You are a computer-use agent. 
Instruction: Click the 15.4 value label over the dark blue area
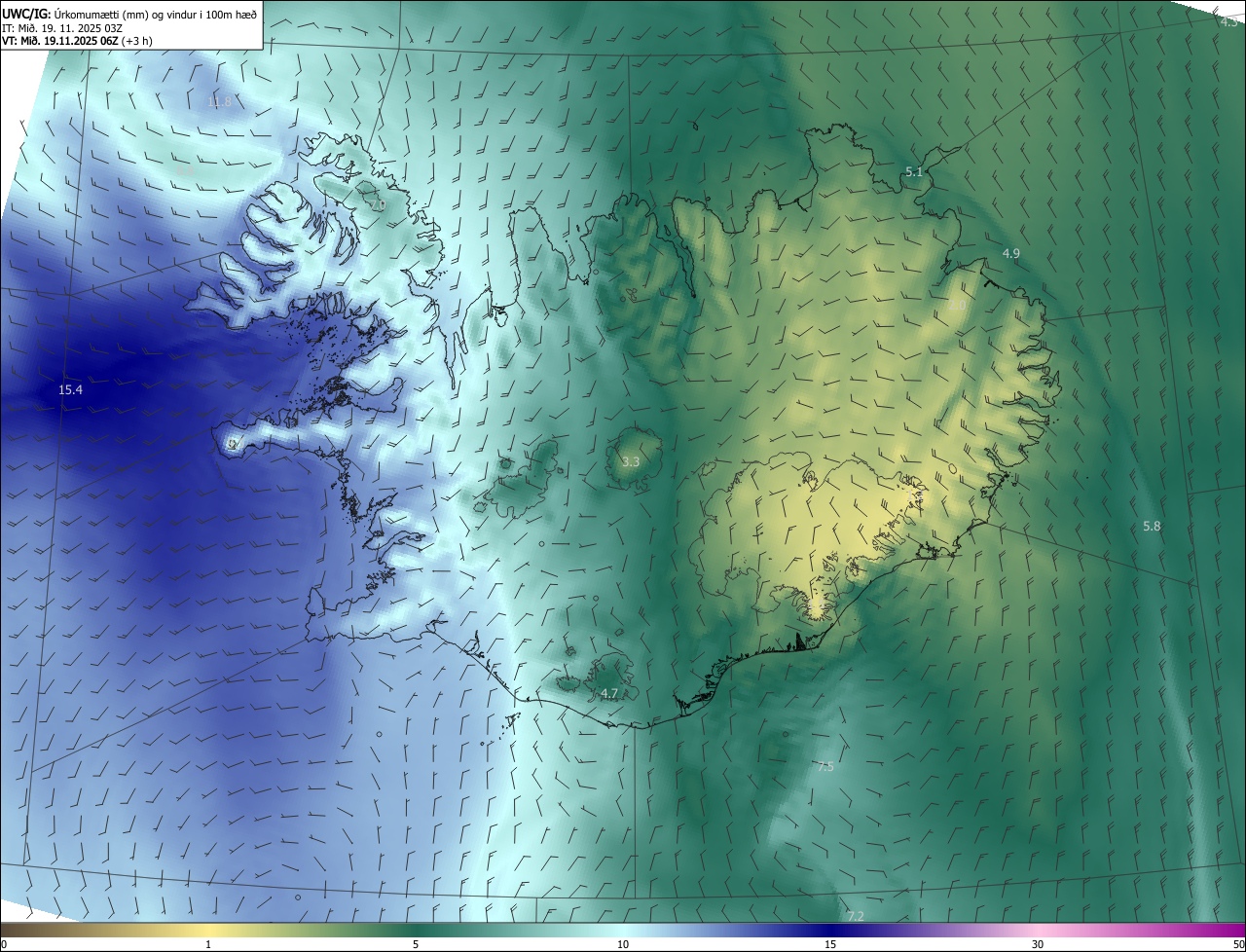pos(70,389)
